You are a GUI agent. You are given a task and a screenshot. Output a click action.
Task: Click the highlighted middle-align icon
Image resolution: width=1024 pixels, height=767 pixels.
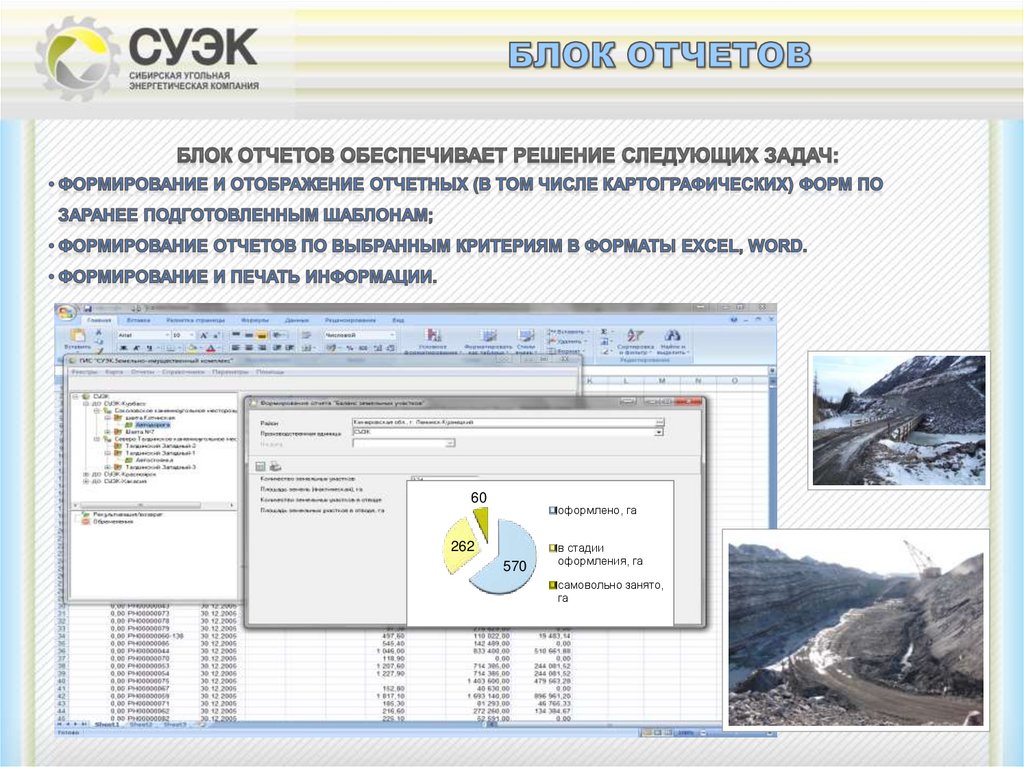(261, 335)
